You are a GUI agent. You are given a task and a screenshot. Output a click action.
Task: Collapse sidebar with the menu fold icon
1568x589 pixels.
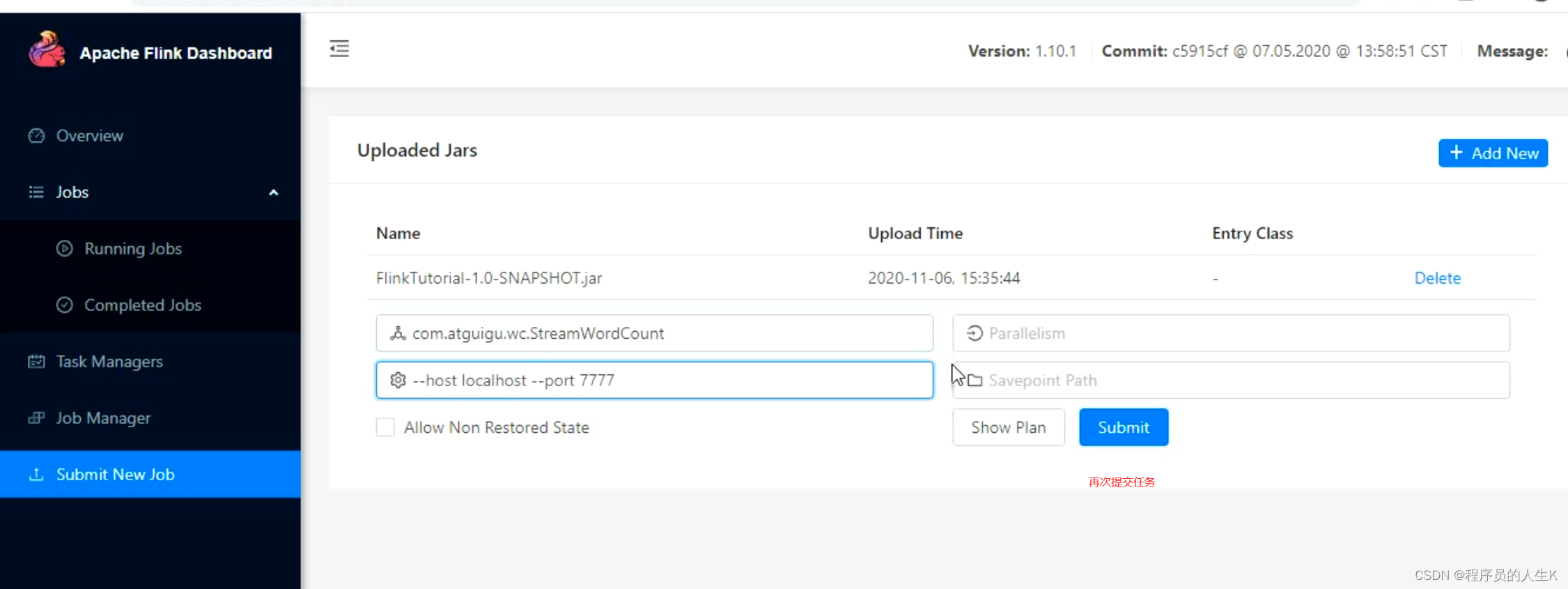[x=339, y=49]
